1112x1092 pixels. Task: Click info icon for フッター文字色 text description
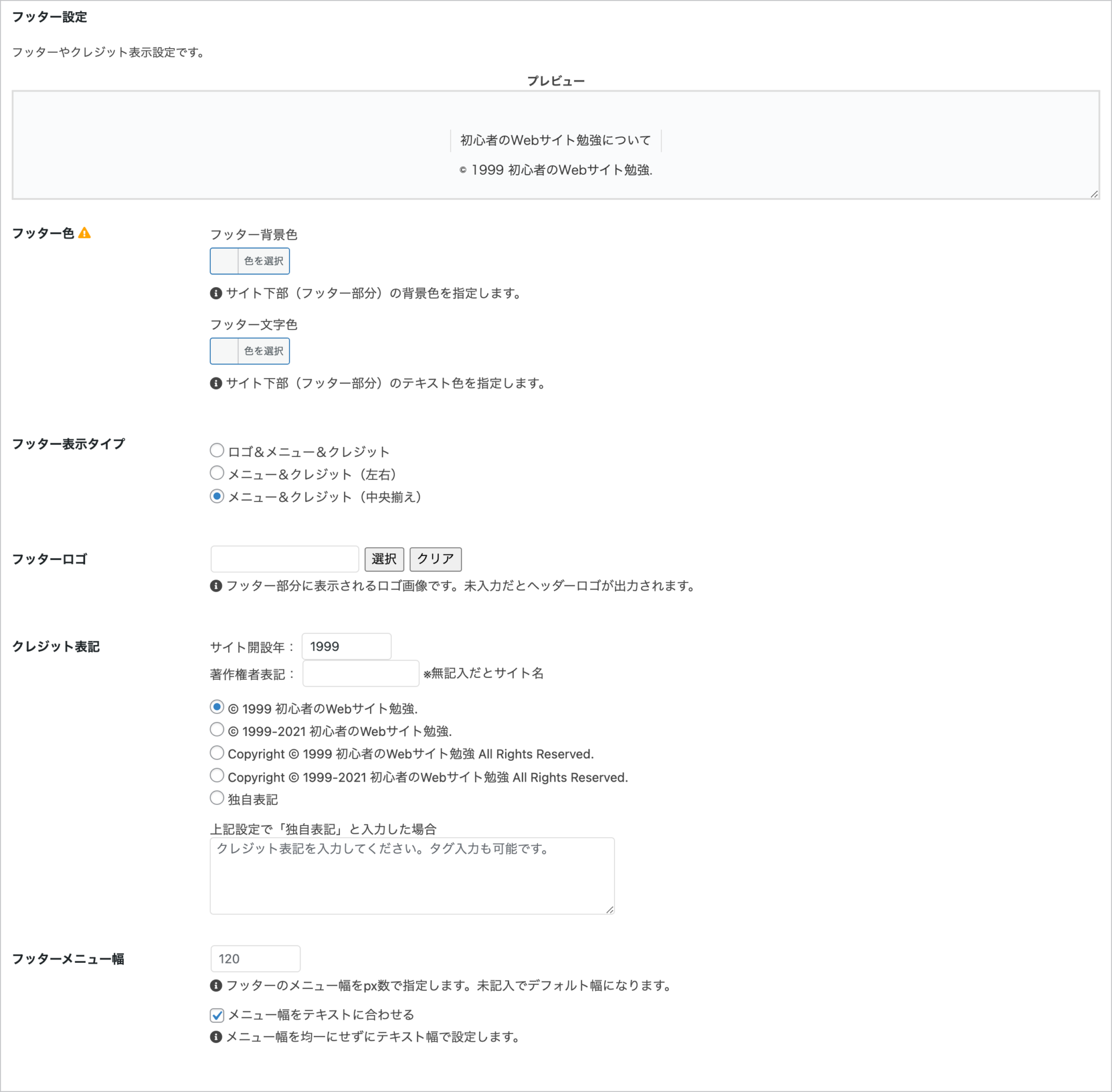(216, 383)
